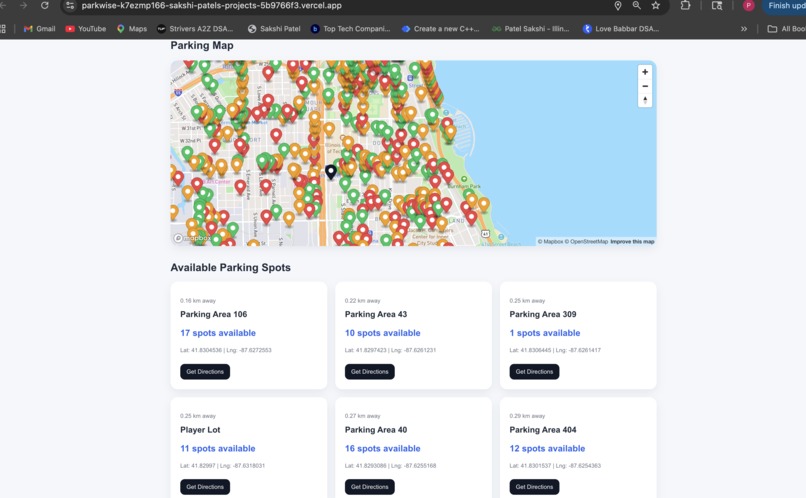Screen dimensions: 806x498
Task: Click the Parking Map heading
Action: (202, 45)
